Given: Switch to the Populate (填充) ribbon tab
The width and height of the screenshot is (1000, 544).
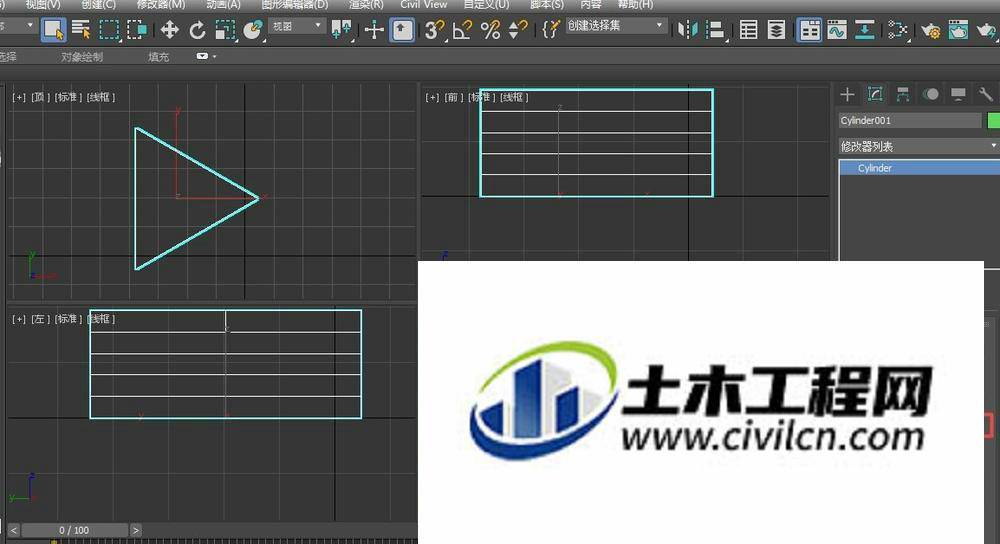Looking at the screenshot, I should [158, 57].
